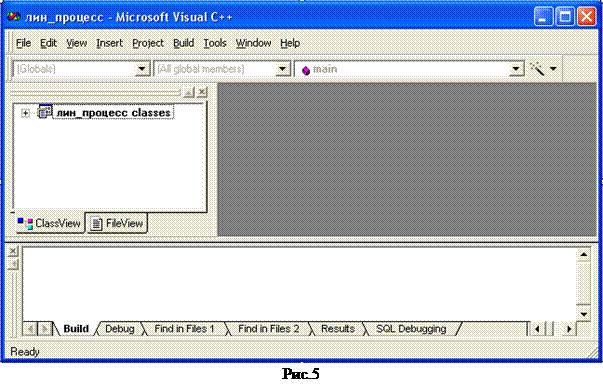The image size is (603, 389).
Task: Select the Find in Files 1 tab
Action: [184, 329]
